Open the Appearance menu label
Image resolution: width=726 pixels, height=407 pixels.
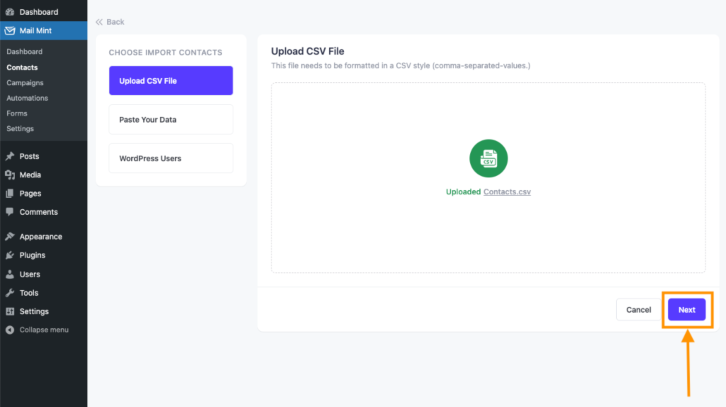click(41, 236)
